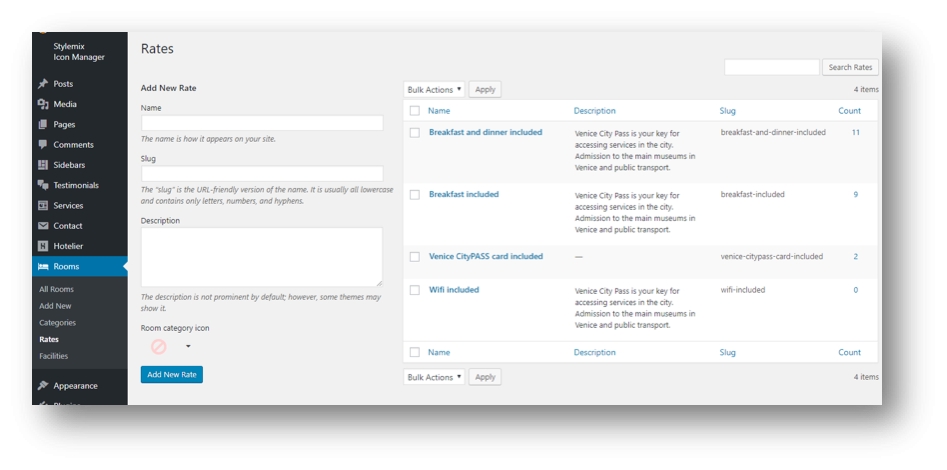The image size is (947, 470).
Task: Click the Testimonials icon in sidebar
Action: tap(43, 185)
